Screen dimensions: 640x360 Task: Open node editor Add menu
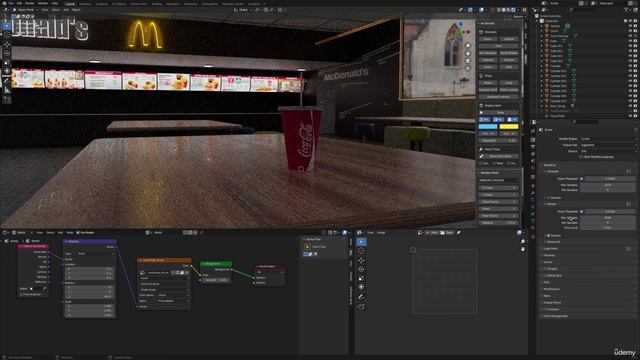[x=60, y=233]
